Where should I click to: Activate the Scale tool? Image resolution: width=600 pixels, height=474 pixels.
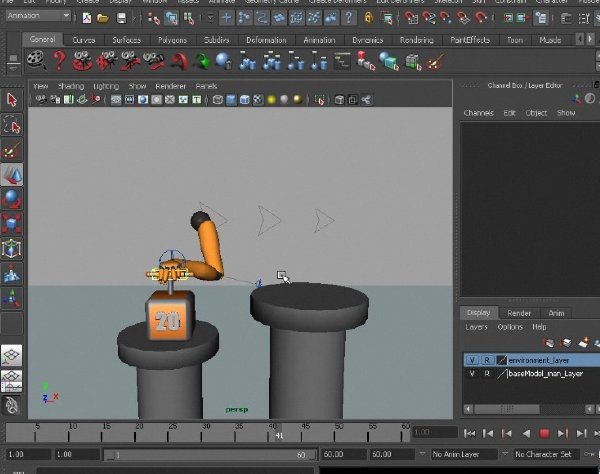[x=12, y=224]
